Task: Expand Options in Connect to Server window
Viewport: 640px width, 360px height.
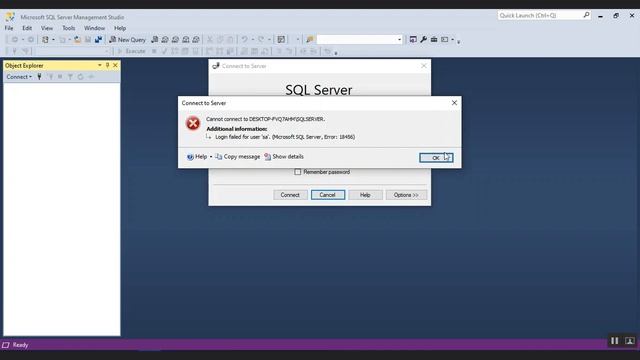Action: 406,195
